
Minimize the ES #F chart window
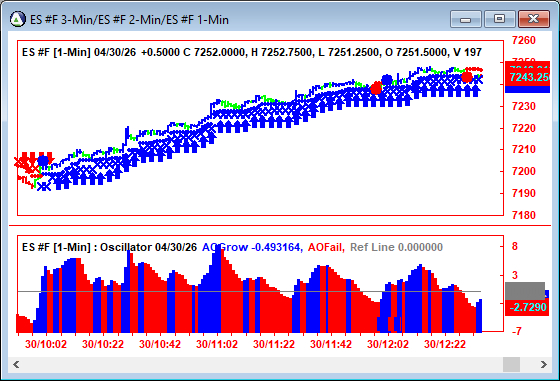(466, 19)
